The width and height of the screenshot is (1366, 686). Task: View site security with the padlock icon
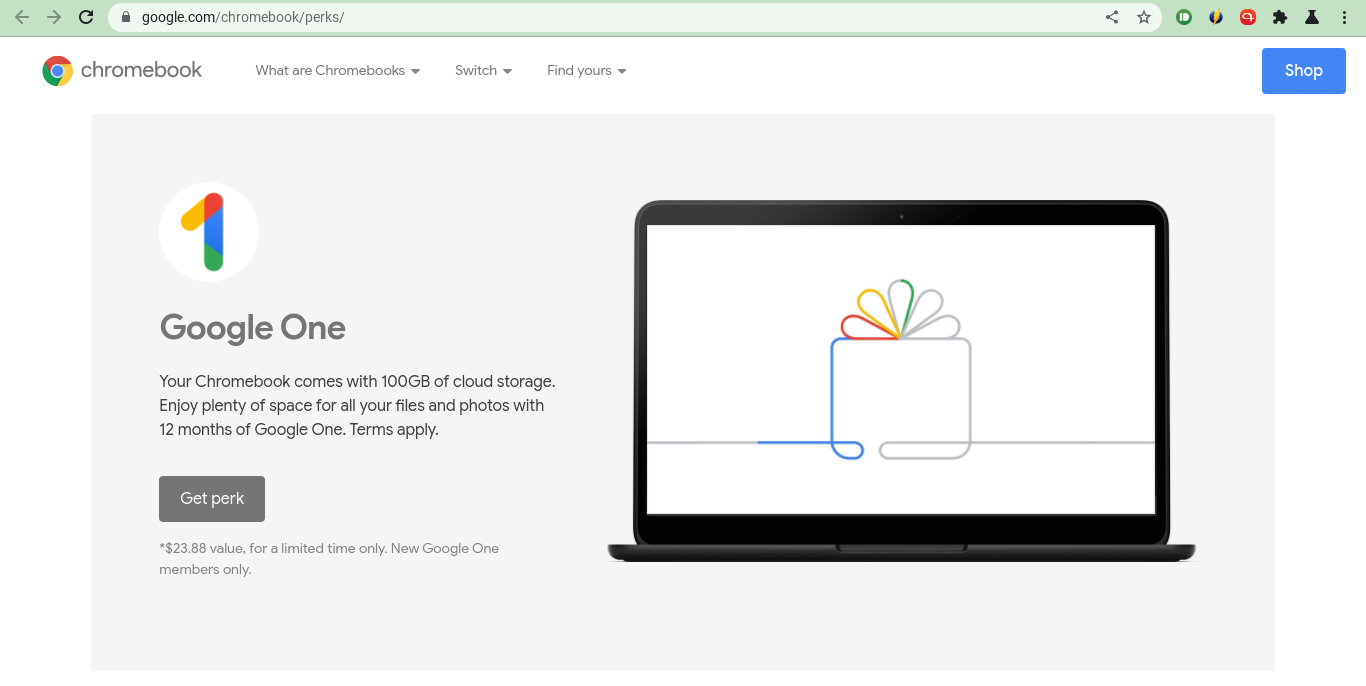pos(125,17)
